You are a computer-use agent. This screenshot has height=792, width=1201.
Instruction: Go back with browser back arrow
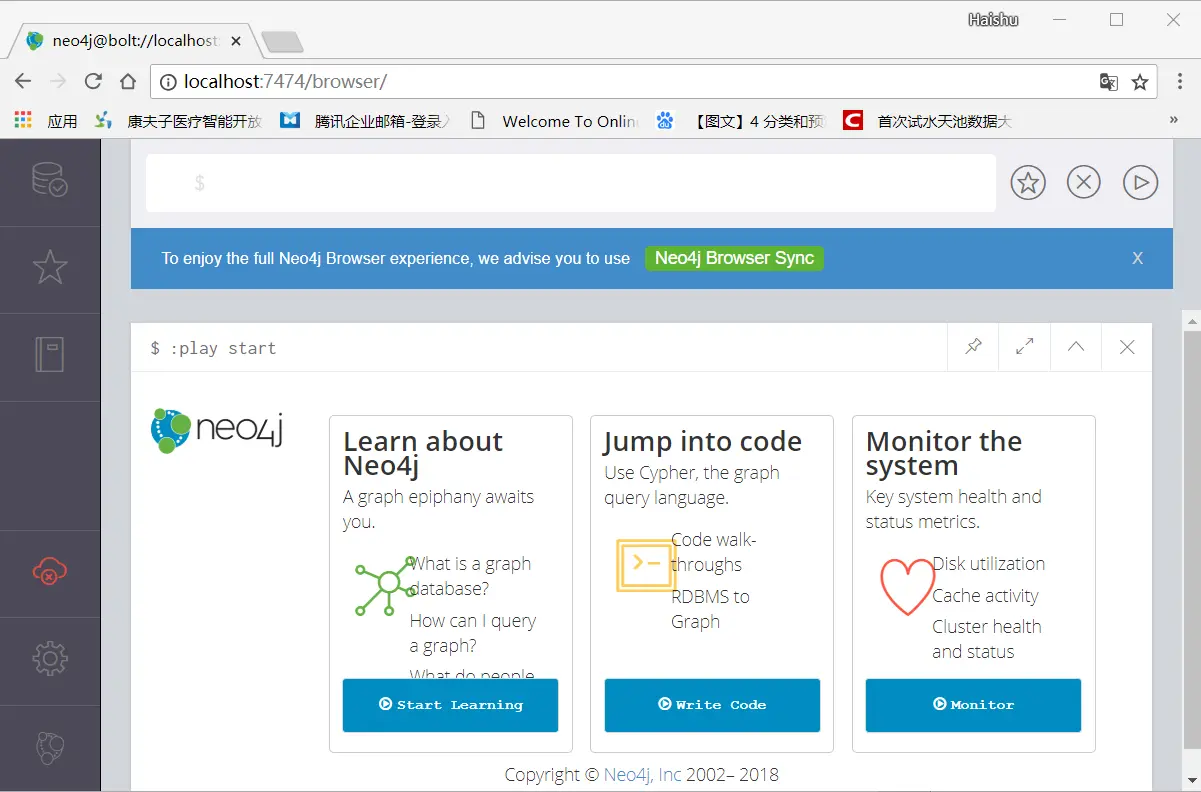tap(23, 82)
